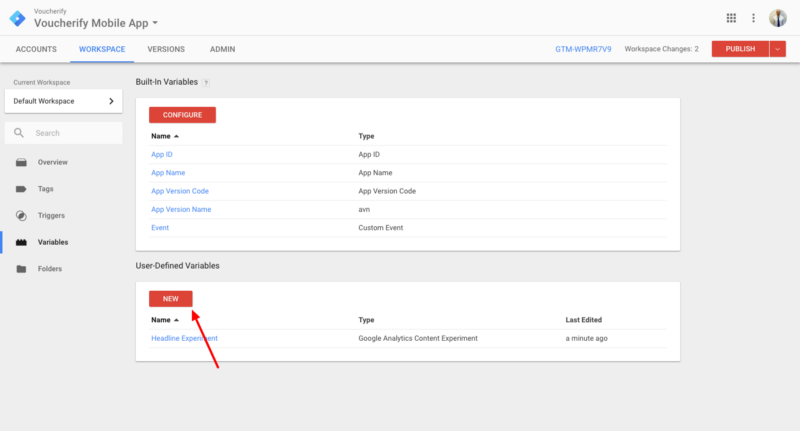Click the 'a minute ago' cell
This screenshot has height=431, width=800.
click(586, 338)
